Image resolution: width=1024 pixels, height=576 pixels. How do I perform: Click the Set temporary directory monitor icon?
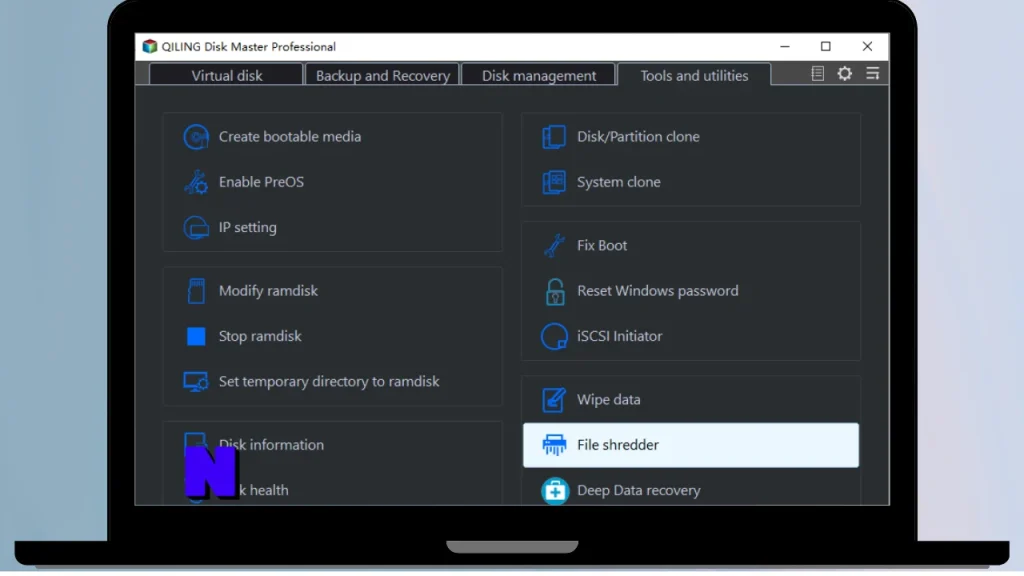click(196, 382)
